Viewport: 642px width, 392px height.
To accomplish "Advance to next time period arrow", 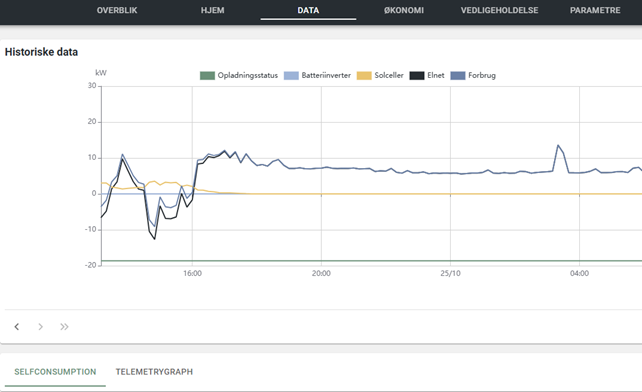I will tap(40, 326).
